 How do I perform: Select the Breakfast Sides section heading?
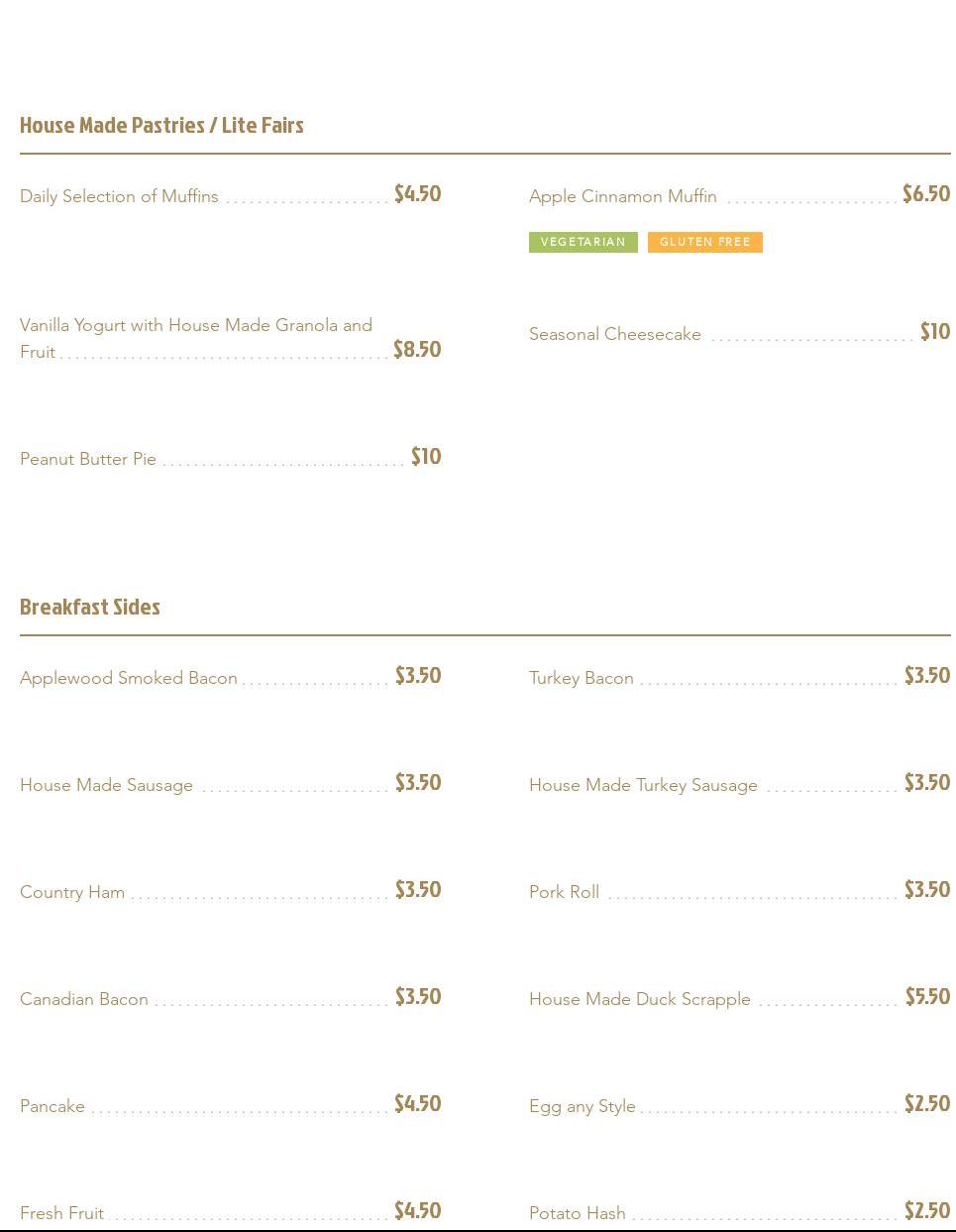click(x=90, y=607)
